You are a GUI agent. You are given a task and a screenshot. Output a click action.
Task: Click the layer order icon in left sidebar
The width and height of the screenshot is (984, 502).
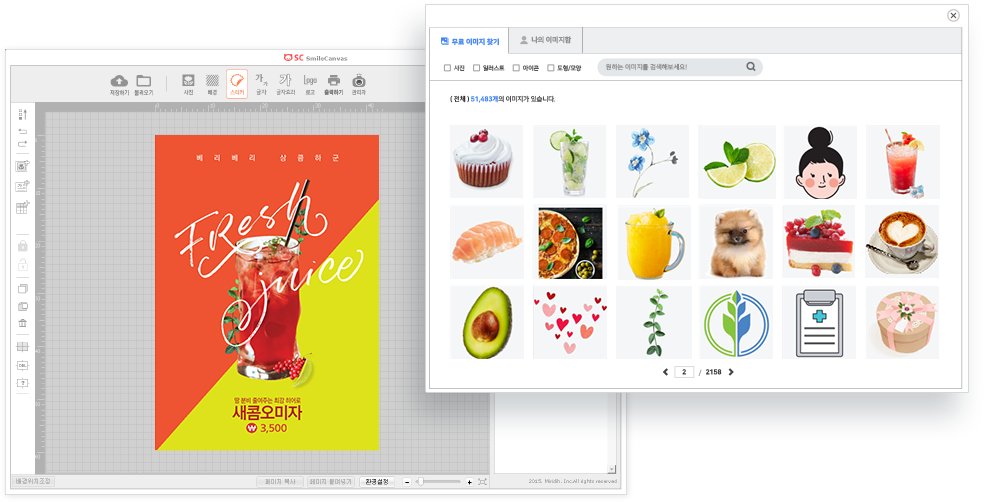click(x=23, y=114)
